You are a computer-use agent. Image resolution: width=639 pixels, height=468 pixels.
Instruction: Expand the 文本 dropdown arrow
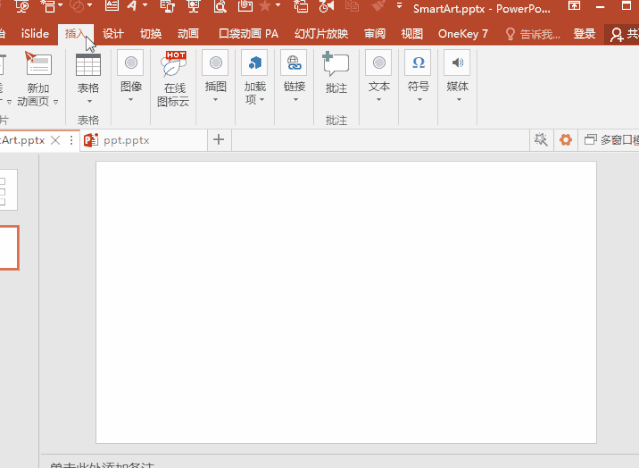coord(379,99)
